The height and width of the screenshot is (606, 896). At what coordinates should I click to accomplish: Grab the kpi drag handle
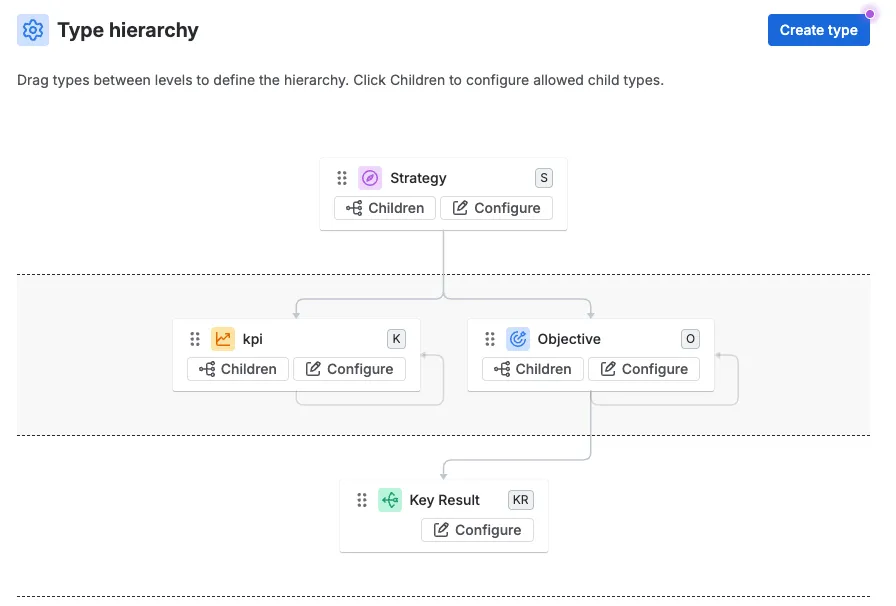click(x=195, y=339)
